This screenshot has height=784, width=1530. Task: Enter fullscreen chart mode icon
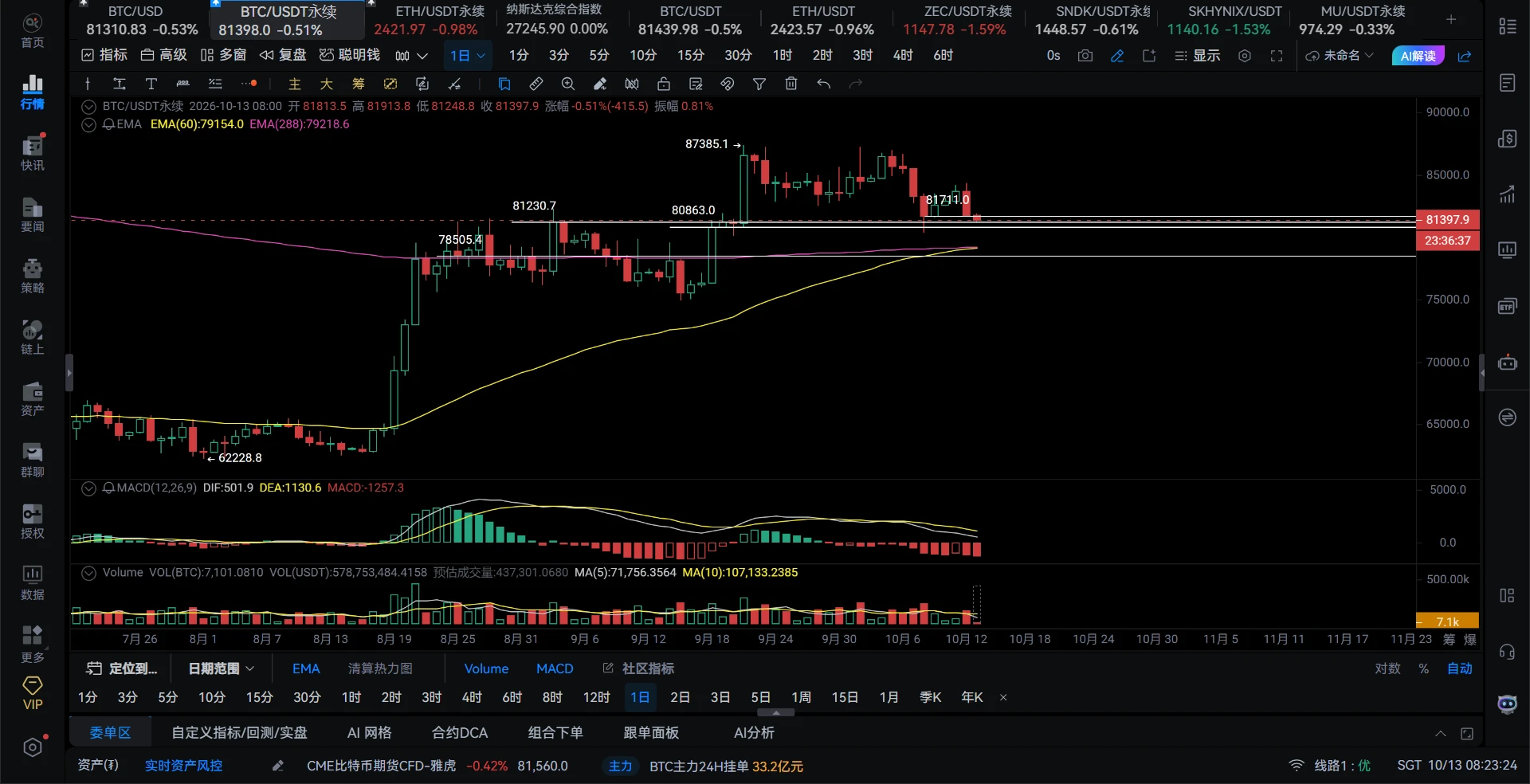[x=1277, y=56]
